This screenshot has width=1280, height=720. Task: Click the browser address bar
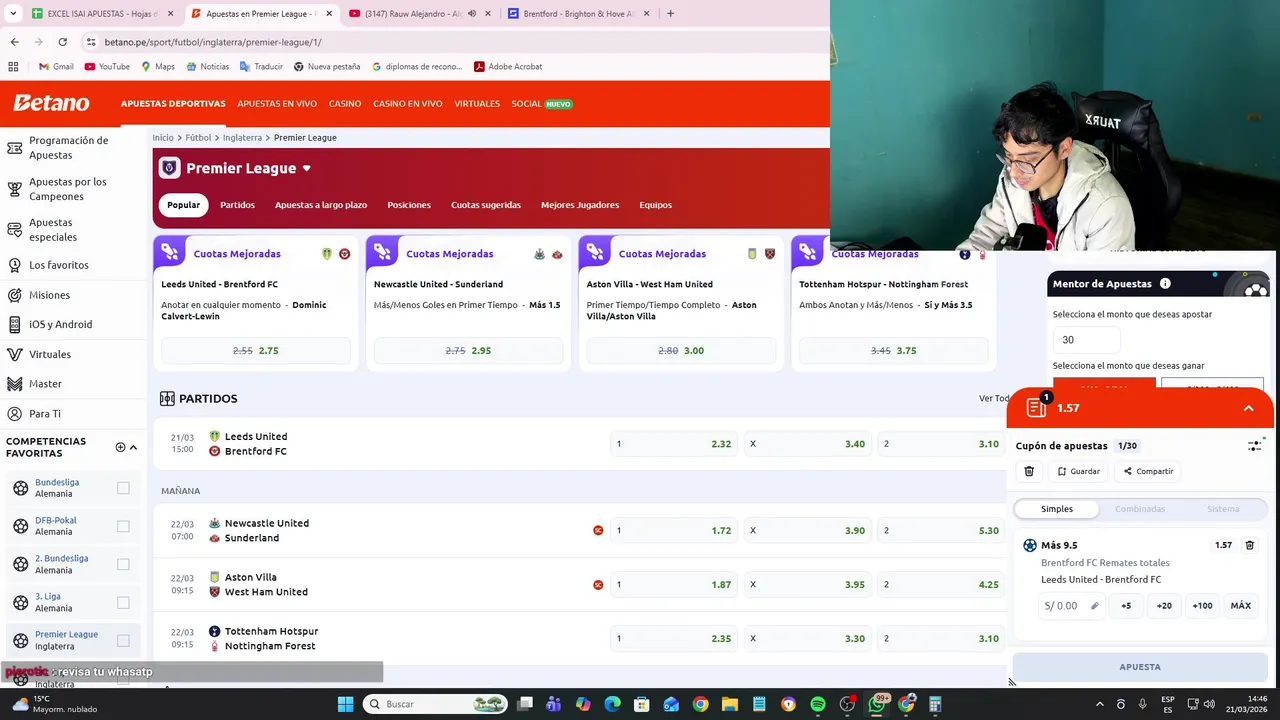click(450, 42)
